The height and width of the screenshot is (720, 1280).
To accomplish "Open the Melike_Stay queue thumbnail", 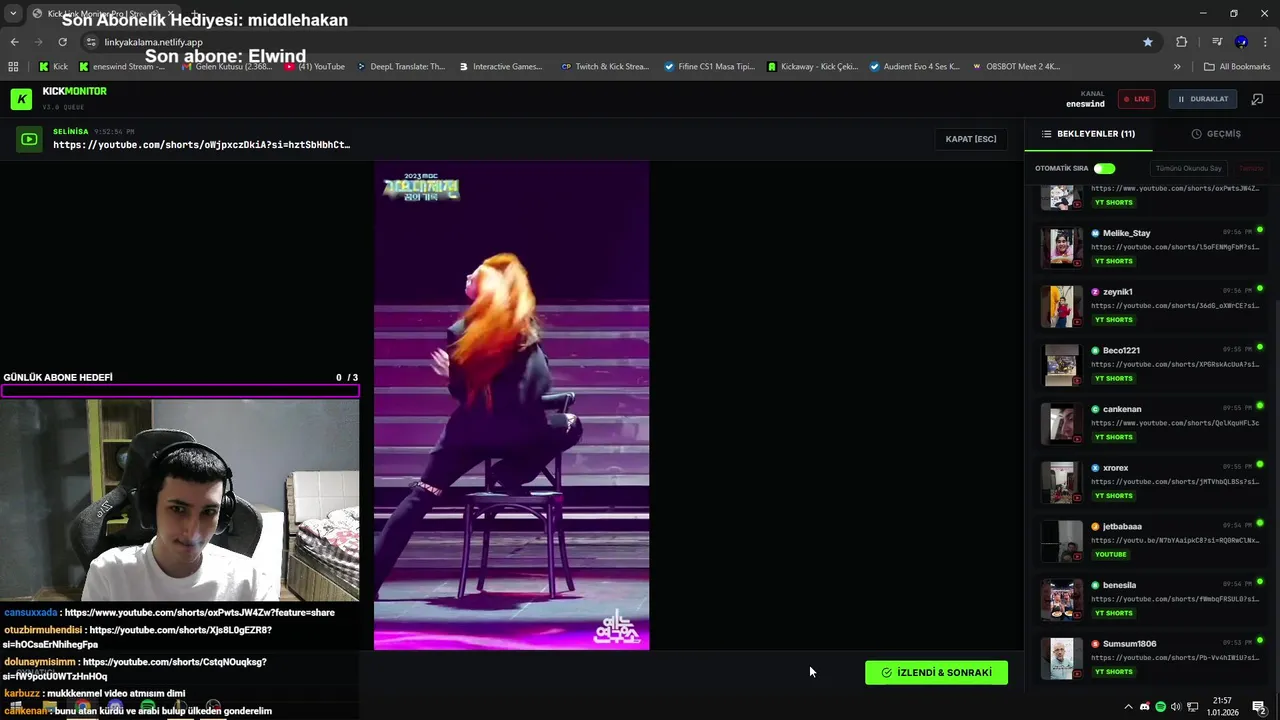I will coord(1061,247).
